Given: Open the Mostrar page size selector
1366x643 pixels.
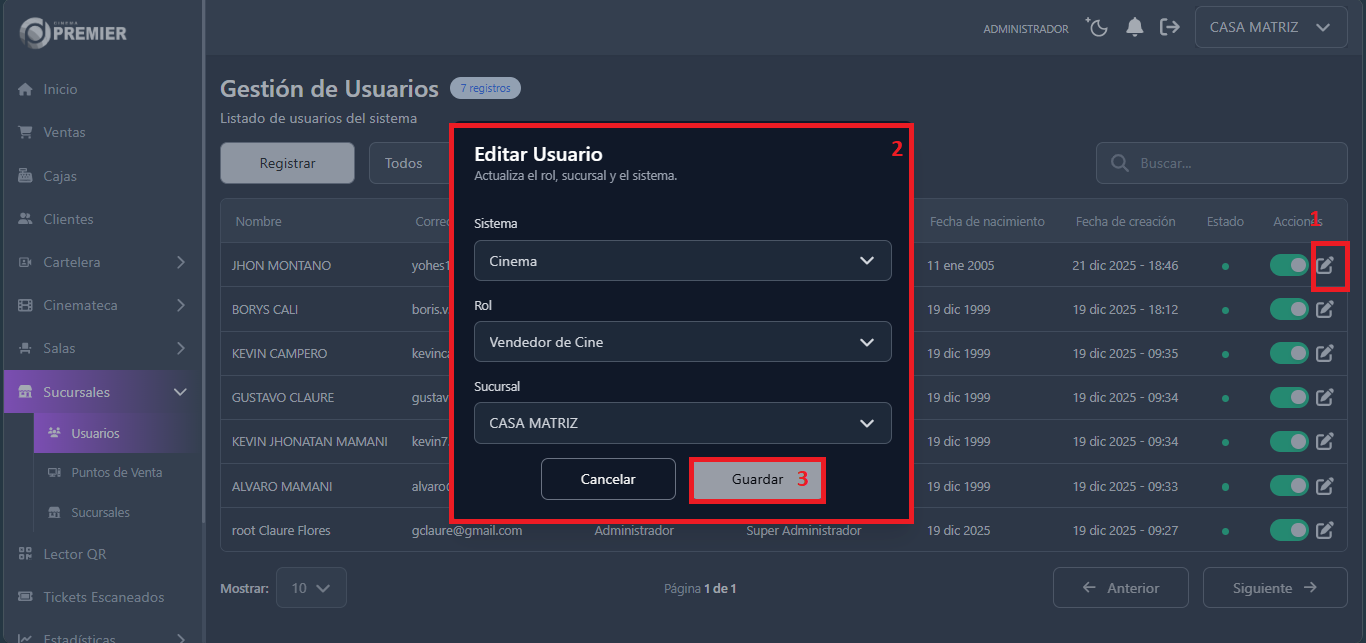Looking at the screenshot, I should [311, 588].
